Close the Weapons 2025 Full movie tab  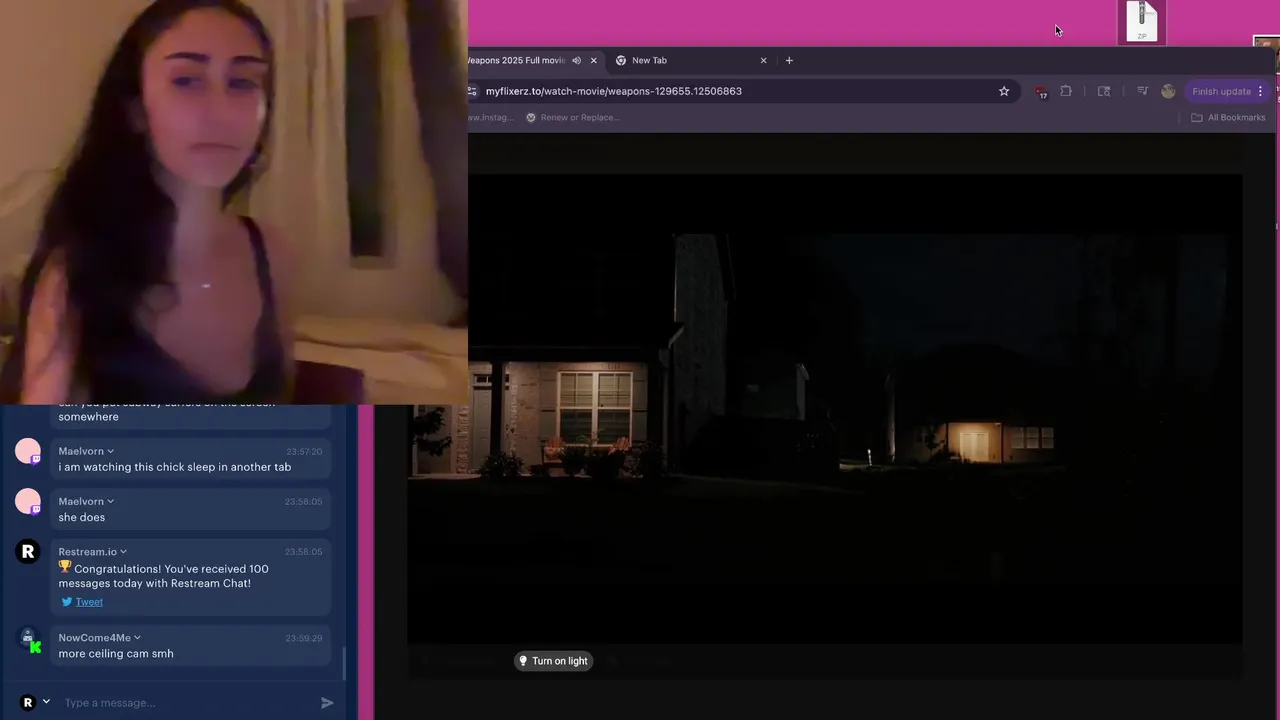pyautogui.click(x=593, y=60)
